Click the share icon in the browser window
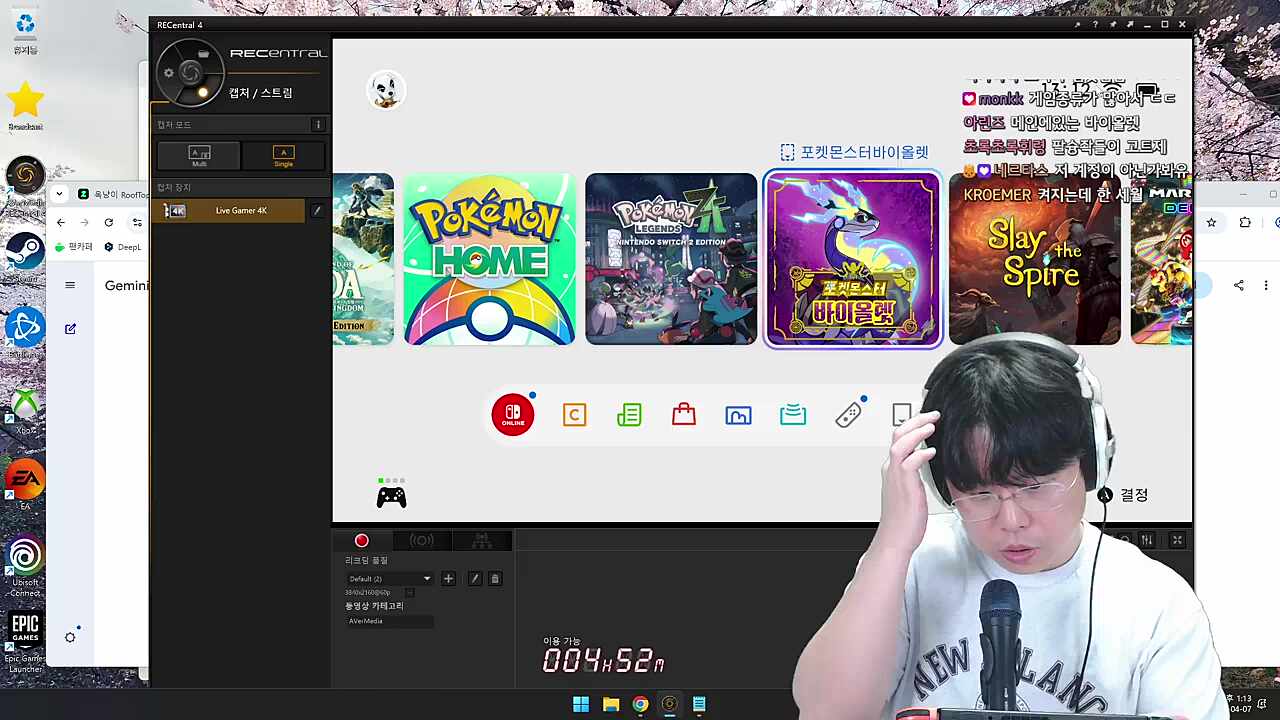Image resolution: width=1280 pixels, height=720 pixels. coord(1239,285)
